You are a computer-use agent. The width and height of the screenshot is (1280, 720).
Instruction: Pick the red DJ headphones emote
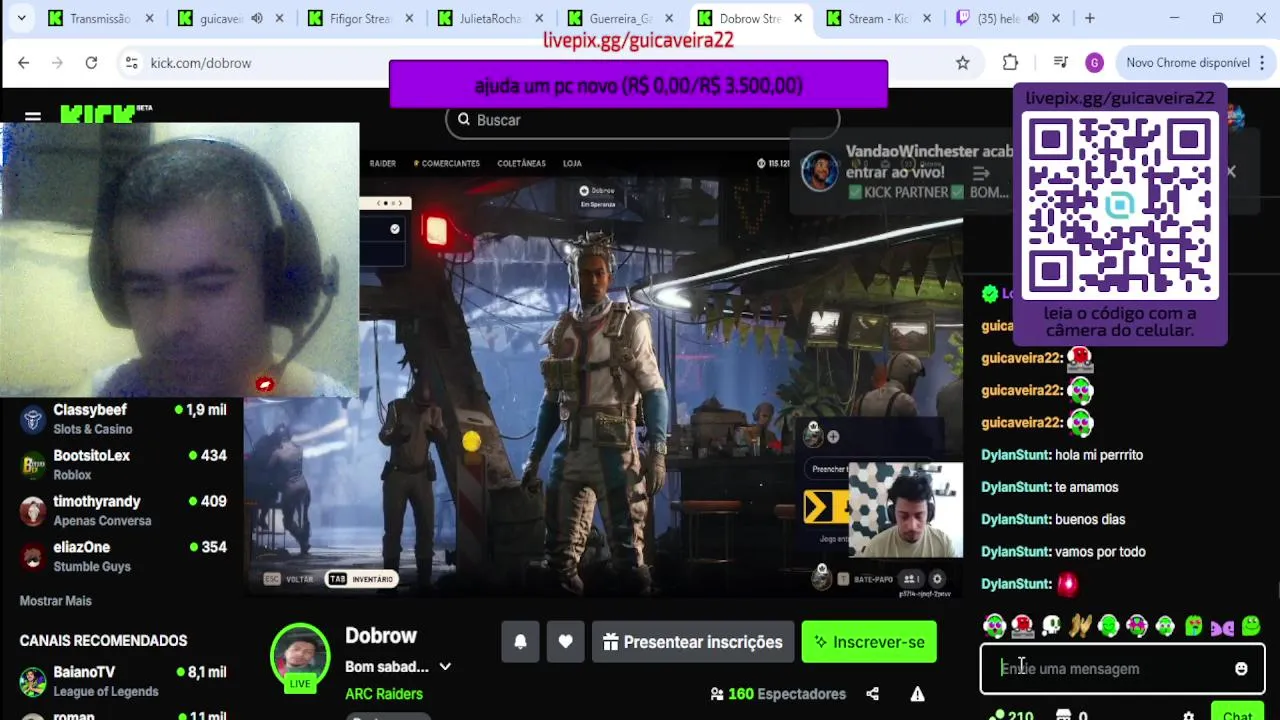1022,626
